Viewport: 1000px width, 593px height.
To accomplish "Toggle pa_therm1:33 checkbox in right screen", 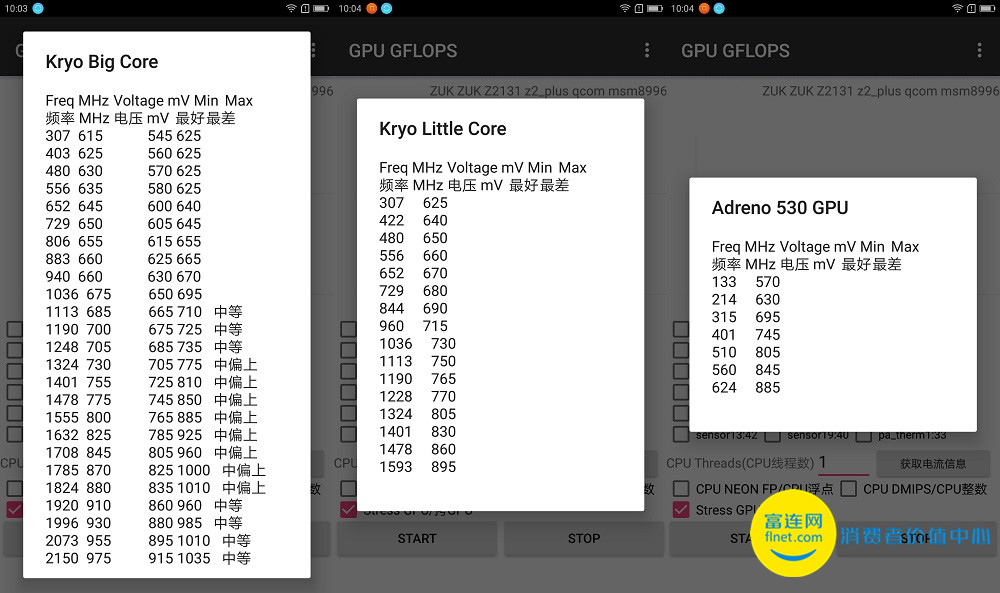I will click(864, 436).
